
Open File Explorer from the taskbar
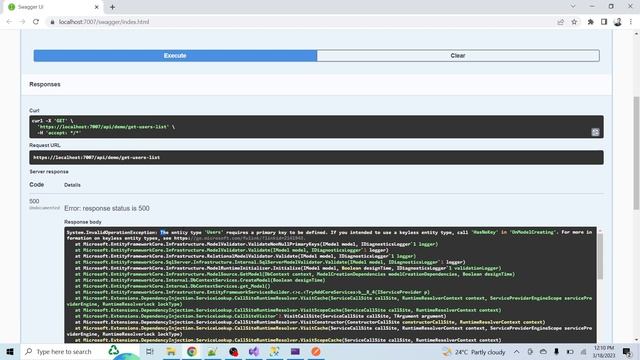[x=171, y=351]
